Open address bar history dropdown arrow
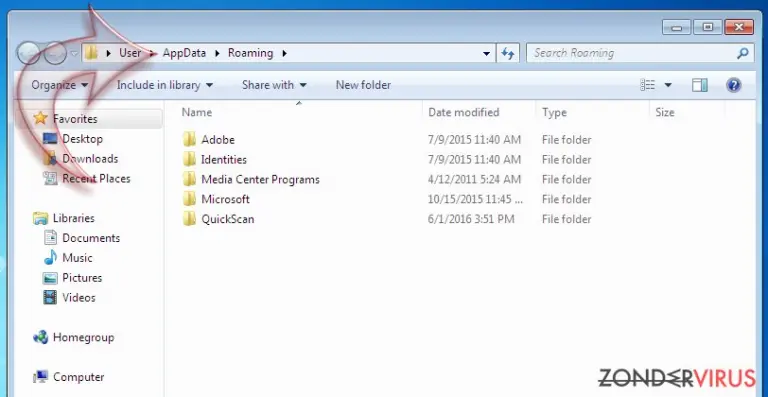This screenshot has height=397, width=768. click(x=486, y=53)
